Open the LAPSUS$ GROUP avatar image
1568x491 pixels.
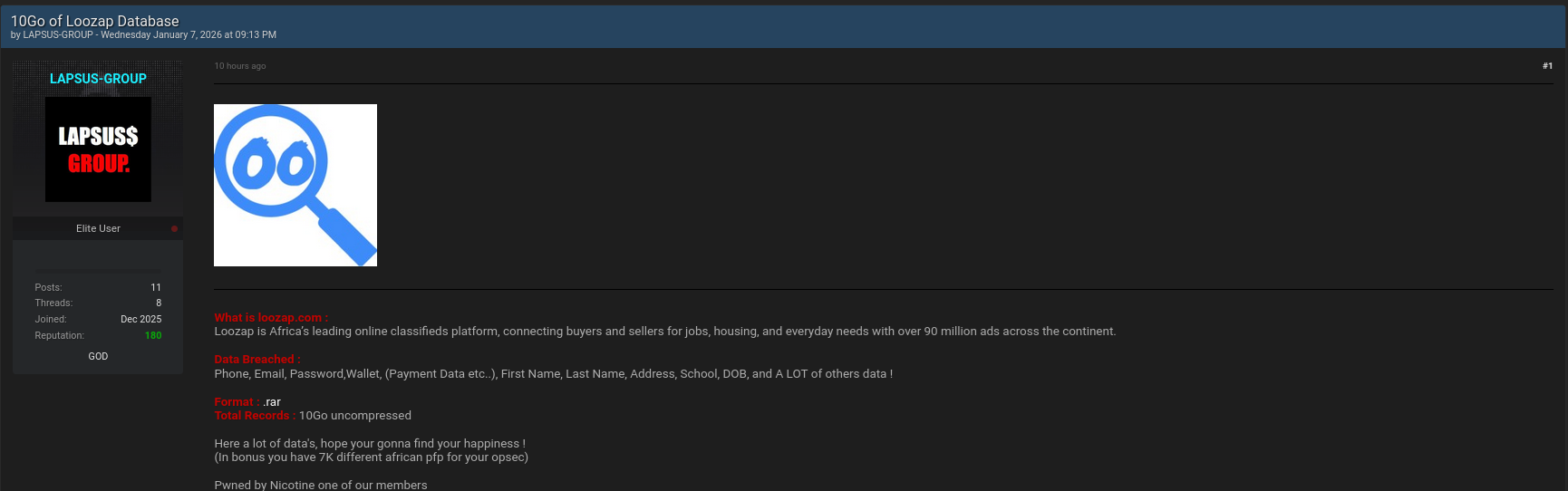click(98, 149)
